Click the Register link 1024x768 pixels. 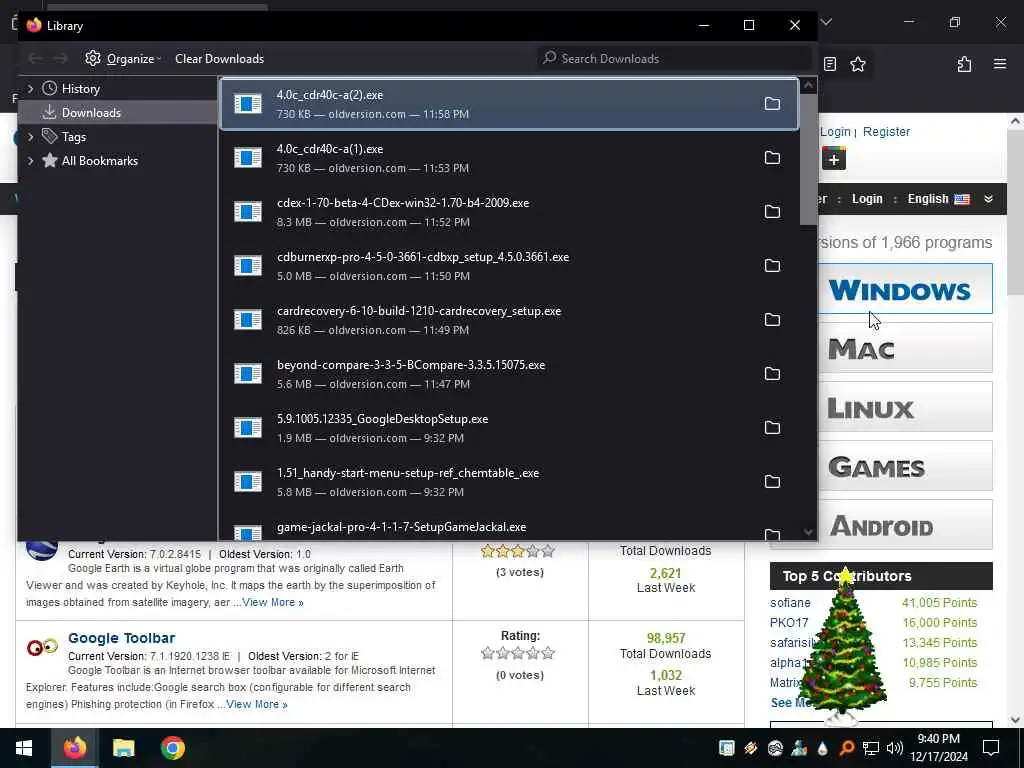(886, 131)
